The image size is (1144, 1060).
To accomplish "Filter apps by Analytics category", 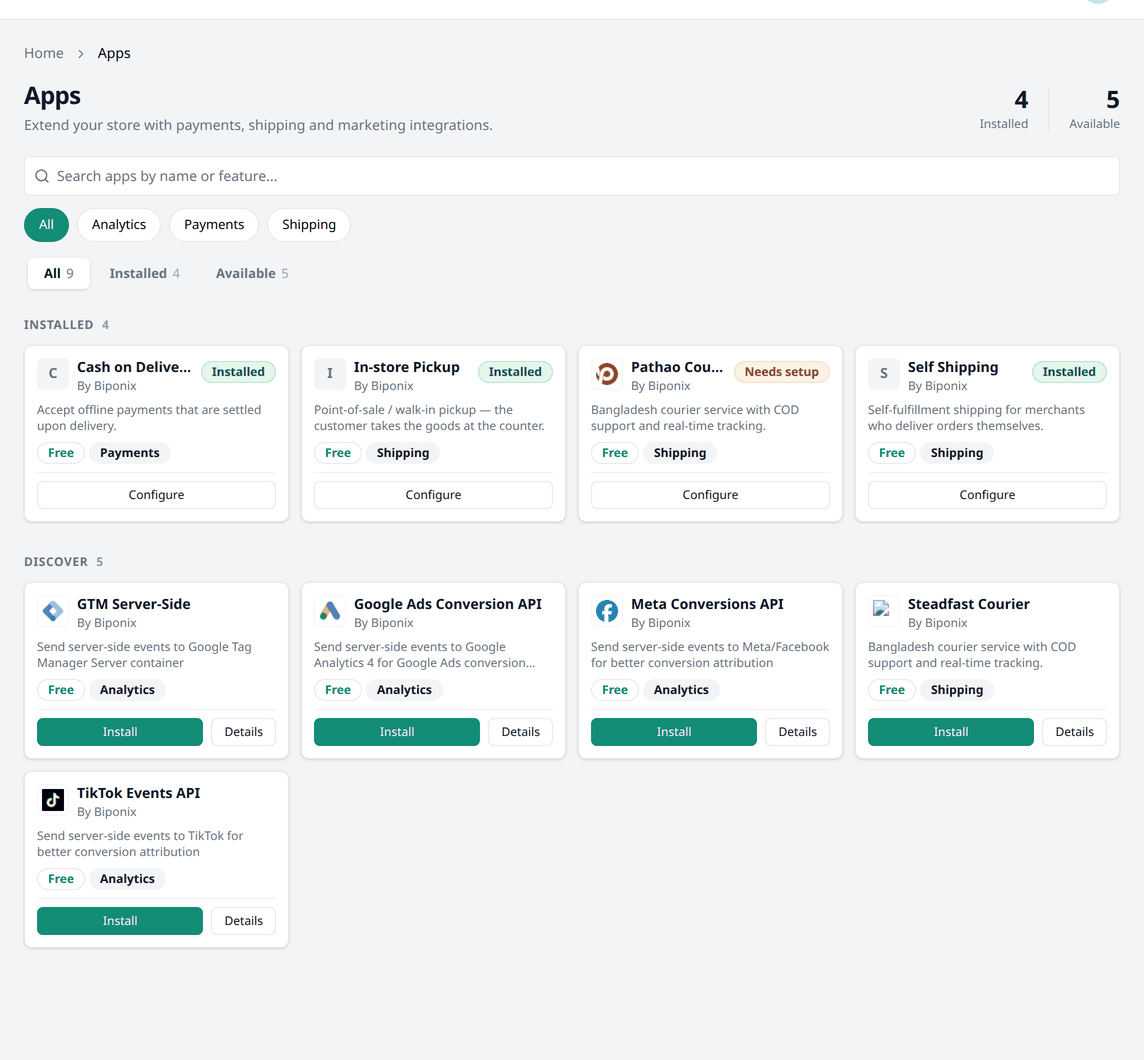I will (x=119, y=225).
